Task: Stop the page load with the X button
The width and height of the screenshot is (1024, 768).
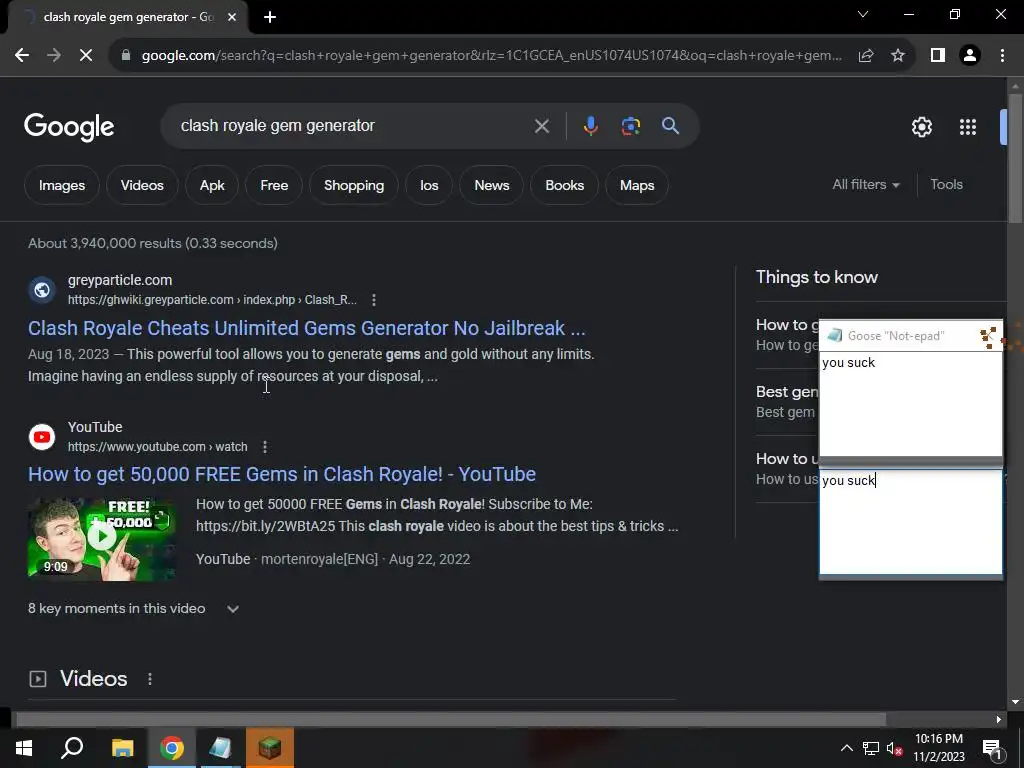Action: 86,56
